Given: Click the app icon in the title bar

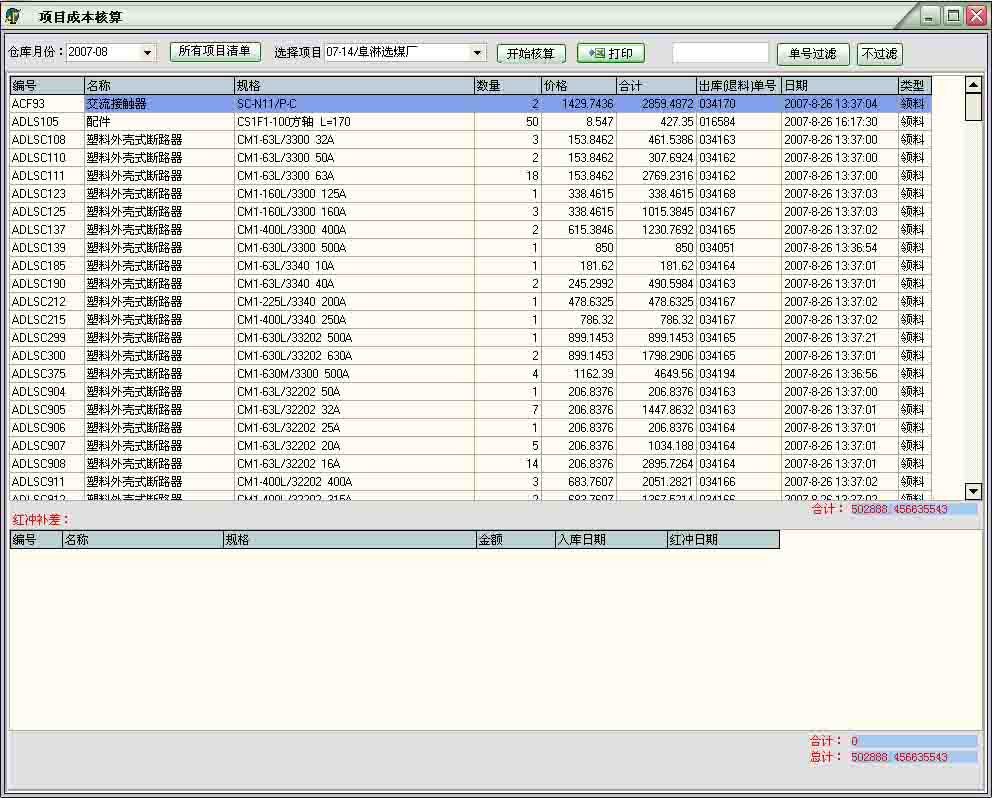Looking at the screenshot, I should [13, 17].
